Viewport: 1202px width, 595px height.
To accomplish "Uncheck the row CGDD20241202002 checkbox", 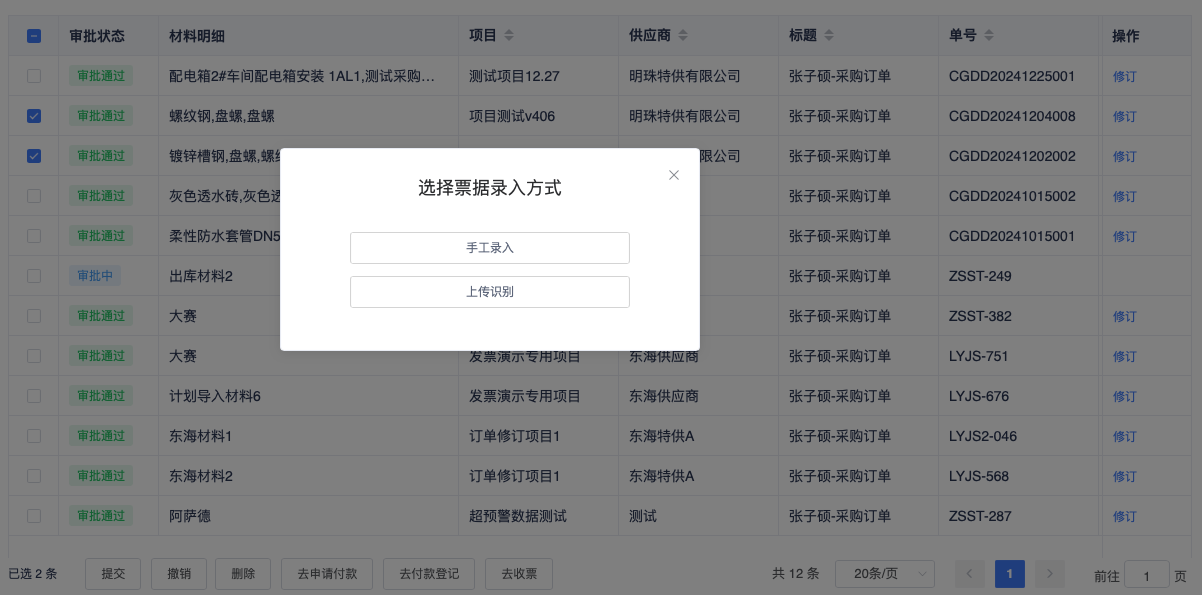I will 34,156.
